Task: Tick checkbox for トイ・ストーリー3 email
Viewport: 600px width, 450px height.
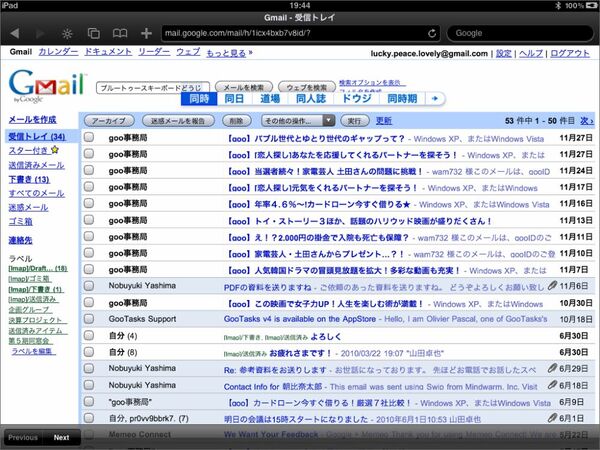Action: click(89, 220)
